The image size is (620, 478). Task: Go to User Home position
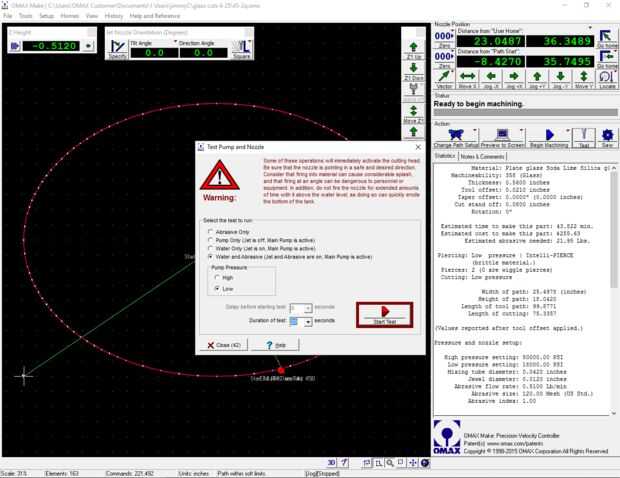607,38
